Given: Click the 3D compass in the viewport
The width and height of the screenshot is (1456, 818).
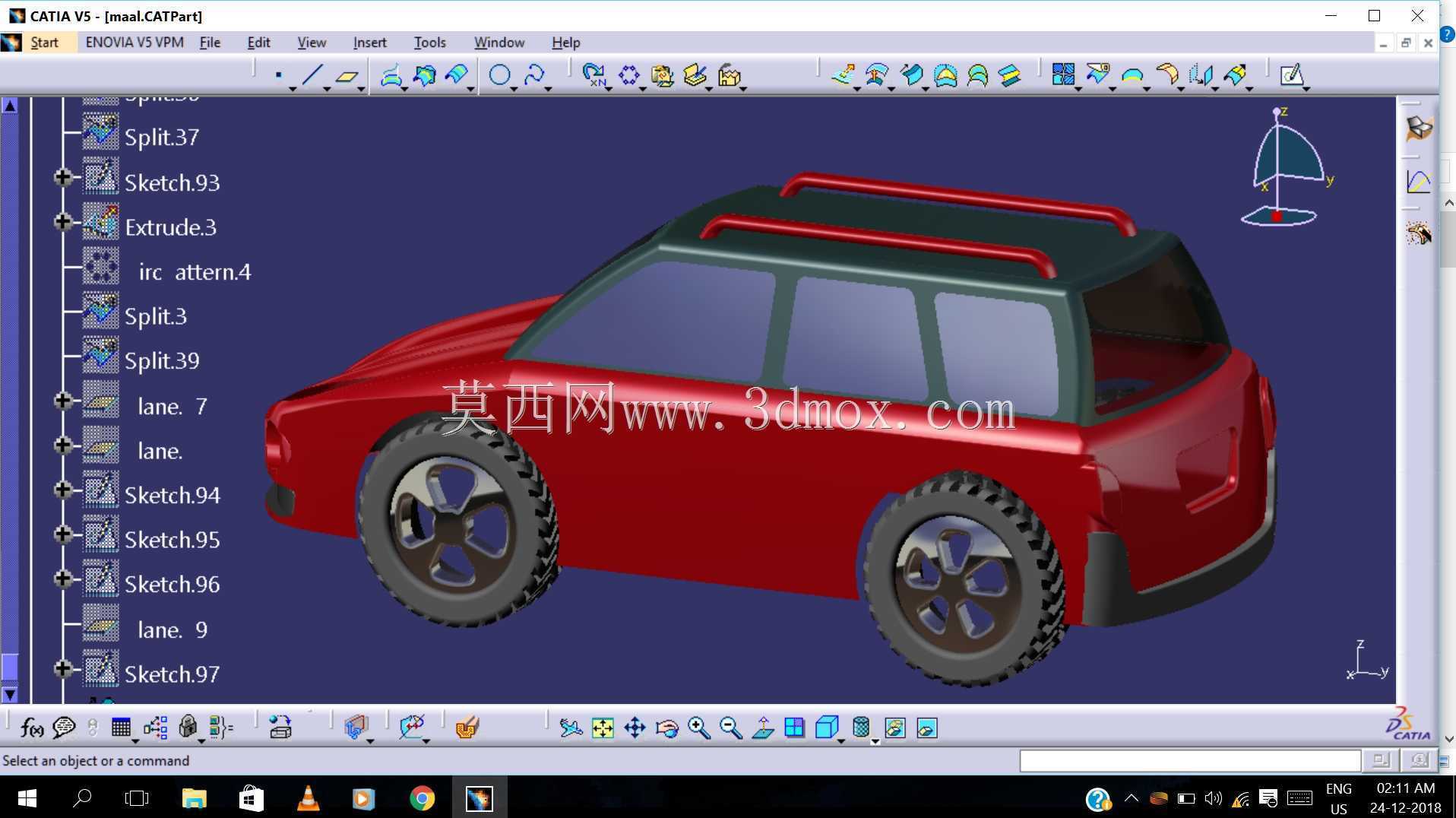Looking at the screenshot, I should click(1287, 167).
